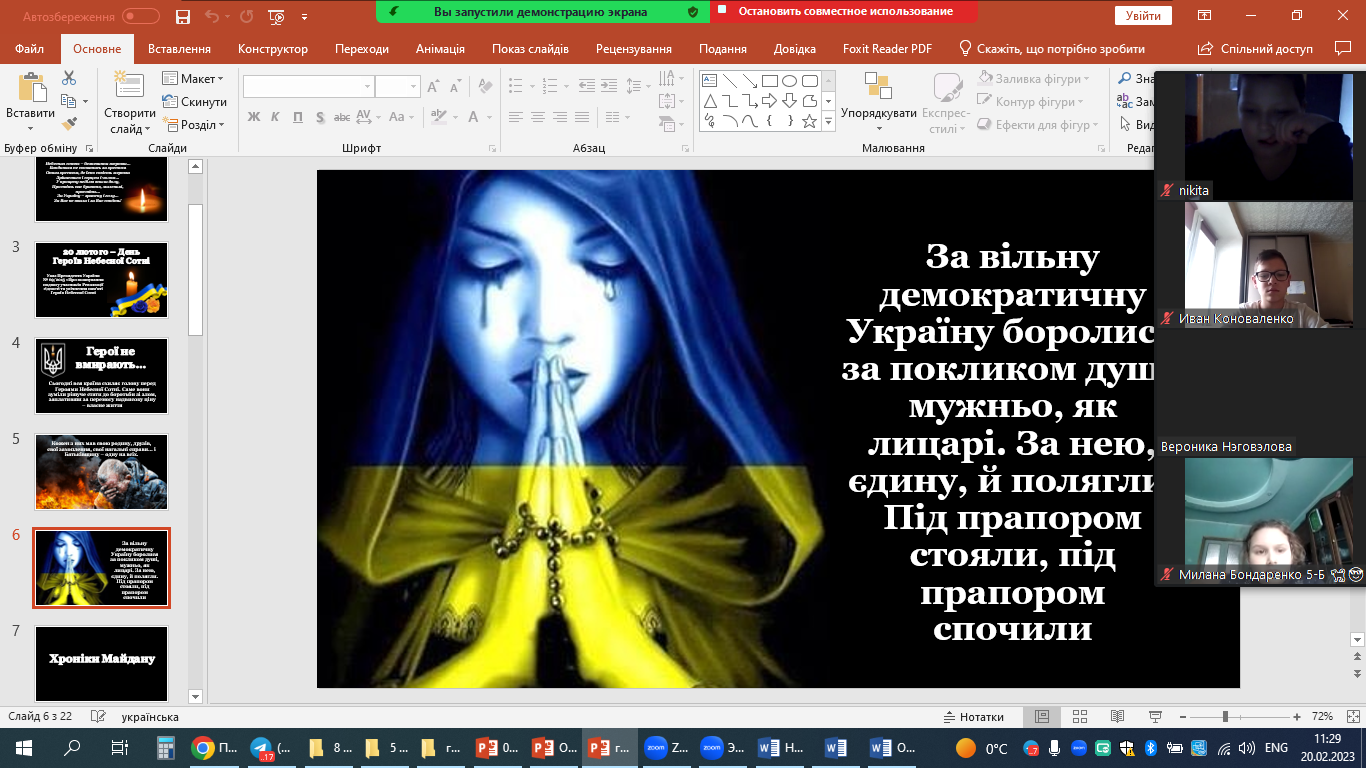Select the Right Arrow block shape
Screen dimensions: 1366x768
pyautogui.click(x=769, y=101)
